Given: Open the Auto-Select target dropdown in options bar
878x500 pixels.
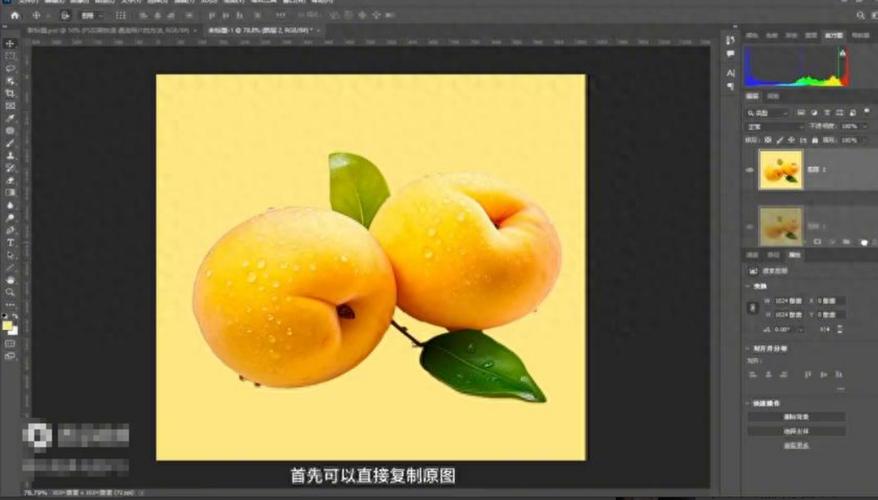Looking at the screenshot, I should [91, 16].
